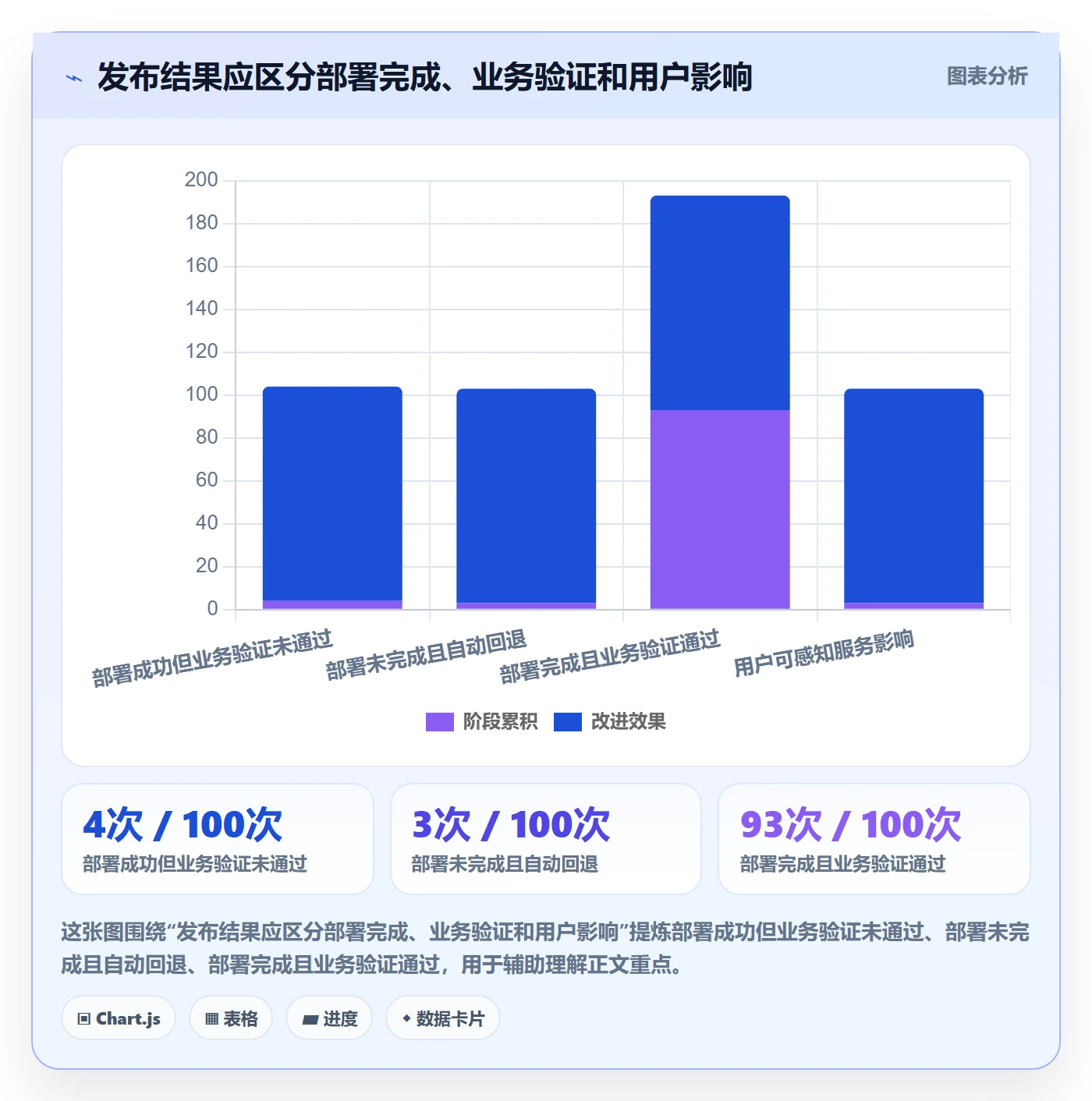Select the Chart.js tag
Image resolution: width=1092 pixels, height=1101 pixels.
pyautogui.click(x=119, y=1018)
